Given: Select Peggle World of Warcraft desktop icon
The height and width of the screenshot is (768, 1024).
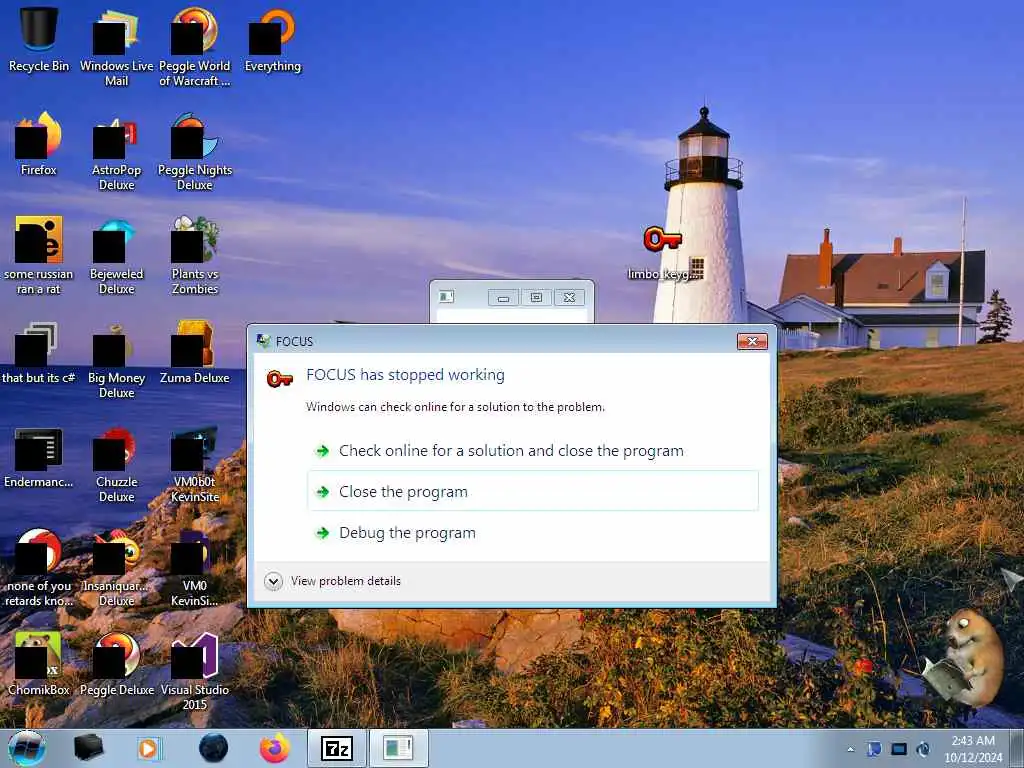Looking at the screenshot, I should (195, 47).
